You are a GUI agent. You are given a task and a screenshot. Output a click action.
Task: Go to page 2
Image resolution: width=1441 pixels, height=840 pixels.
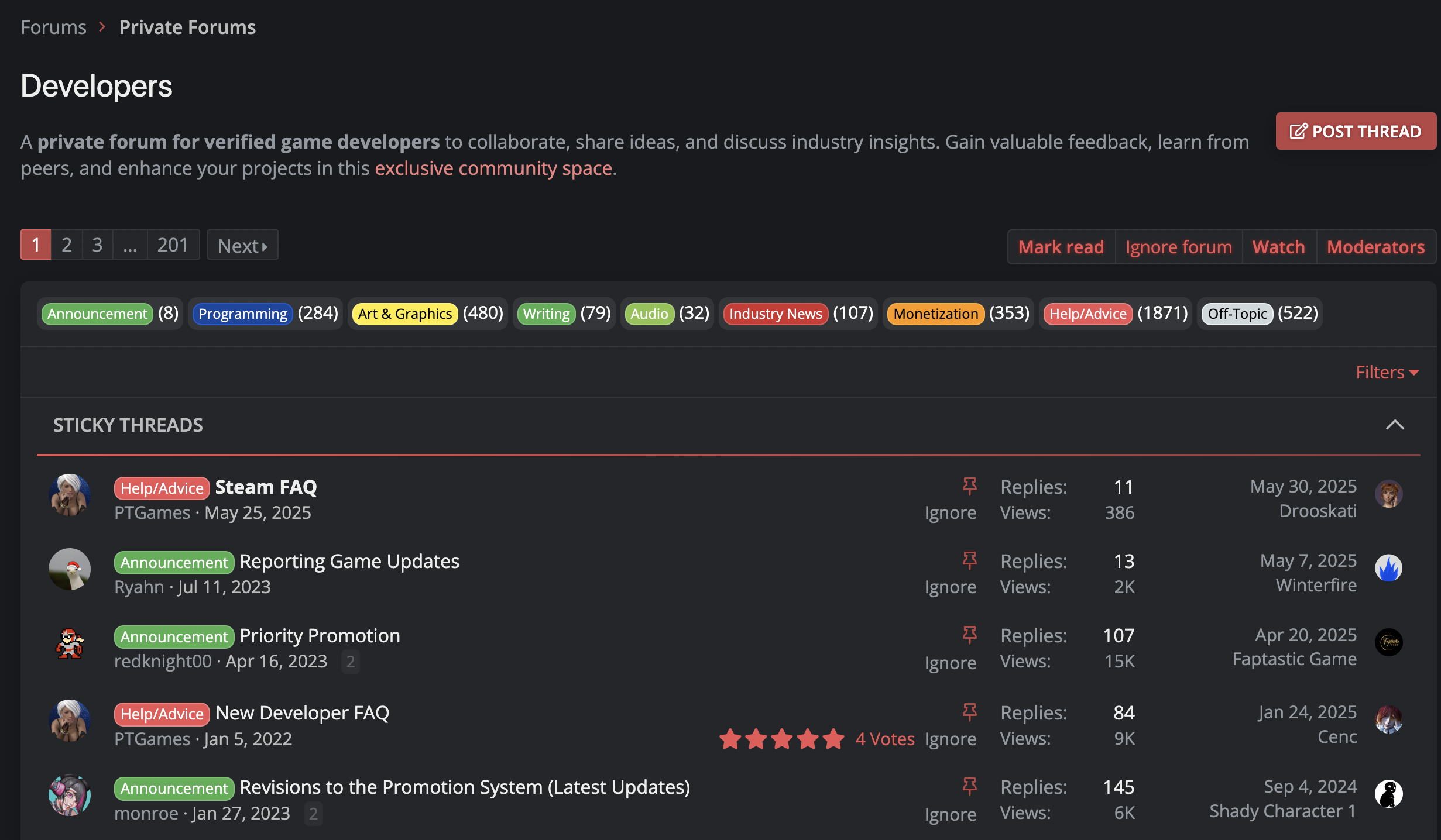(x=67, y=245)
